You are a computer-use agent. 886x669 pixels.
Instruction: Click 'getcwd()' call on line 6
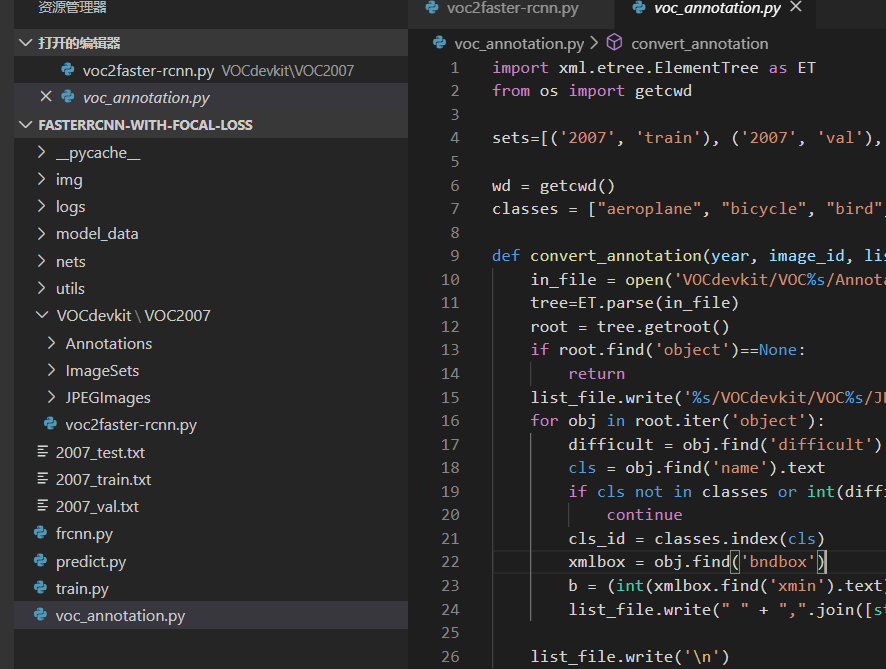click(577, 185)
